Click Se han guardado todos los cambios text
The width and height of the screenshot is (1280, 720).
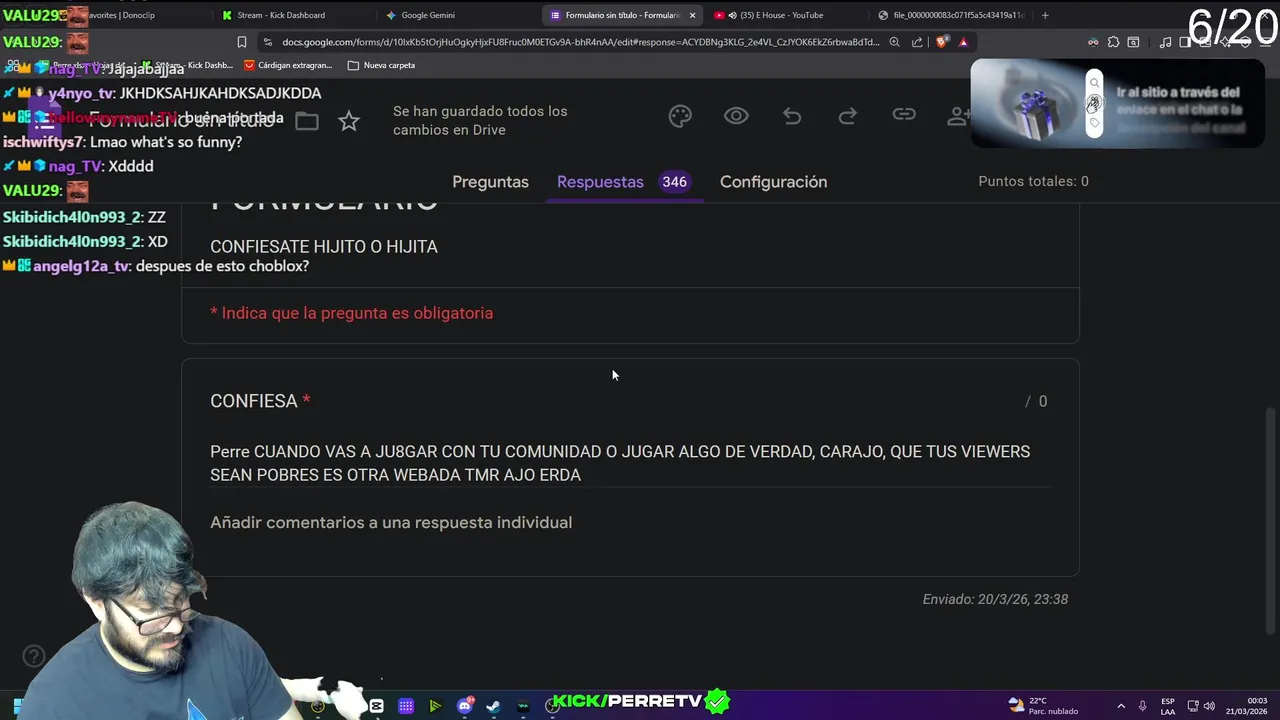480,120
